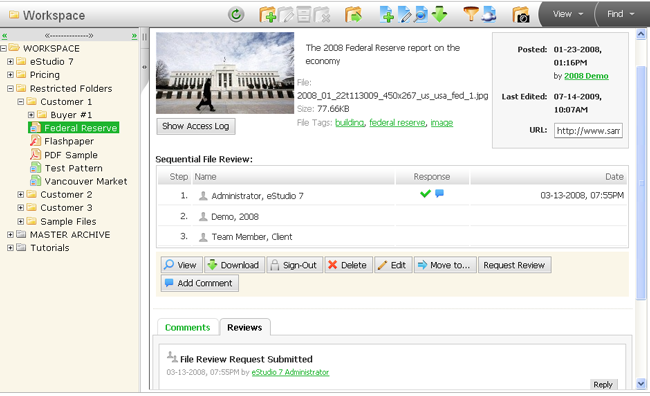Screen dimensions: 650x396
Task: Click the add new folder icon
Action: [268, 15]
